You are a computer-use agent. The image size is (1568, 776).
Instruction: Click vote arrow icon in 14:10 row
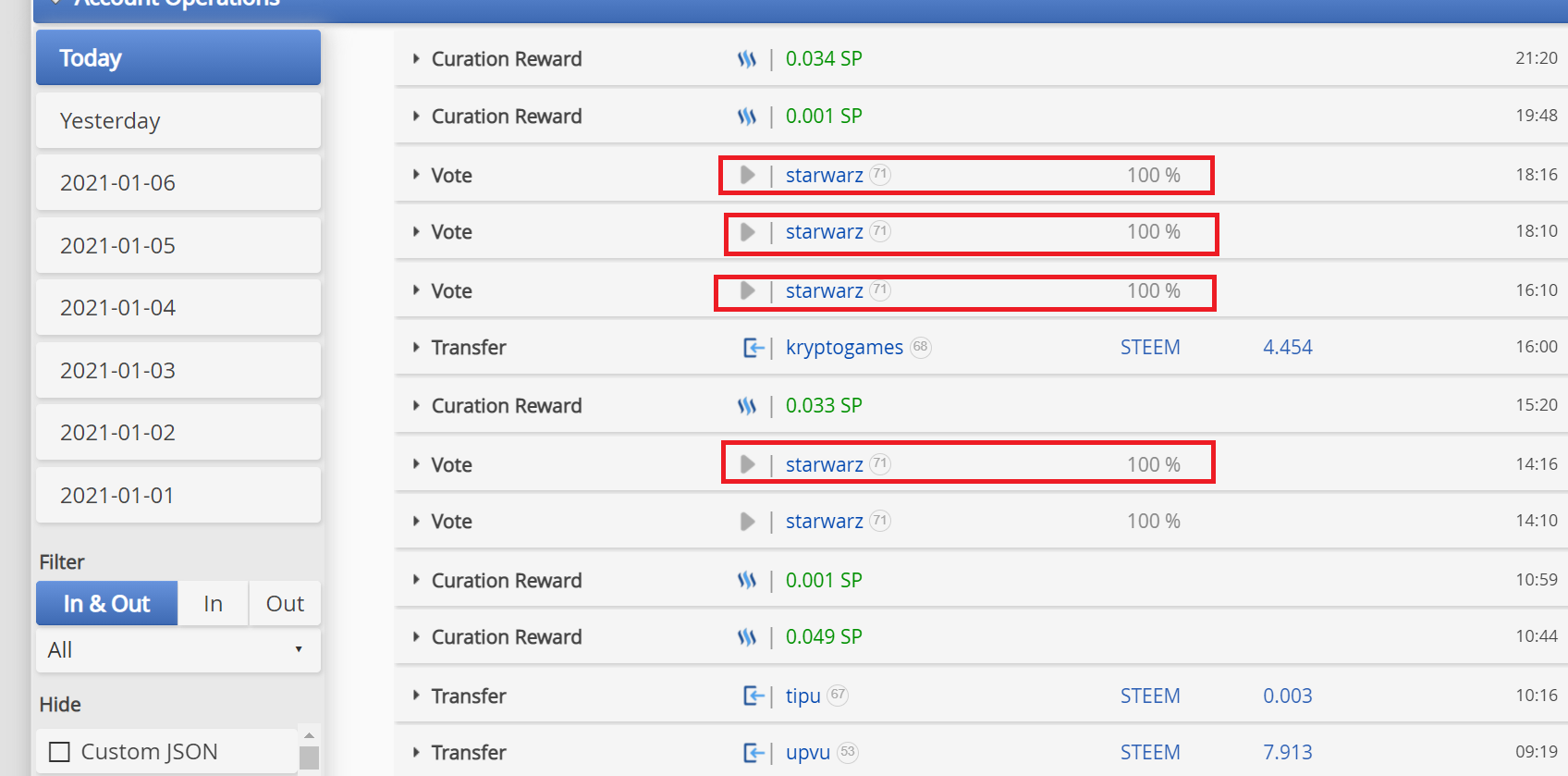click(x=747, y=522)
